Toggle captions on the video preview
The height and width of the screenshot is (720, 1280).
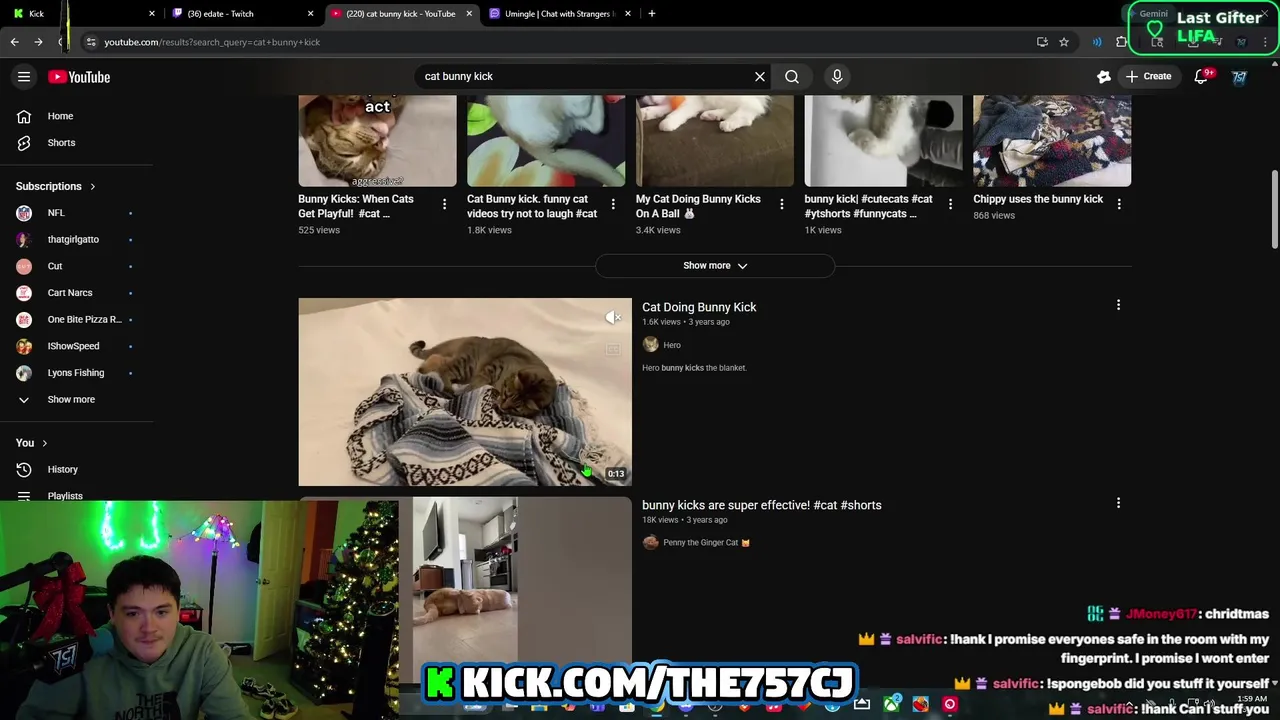pyautogui.click(x=613, y=350)
